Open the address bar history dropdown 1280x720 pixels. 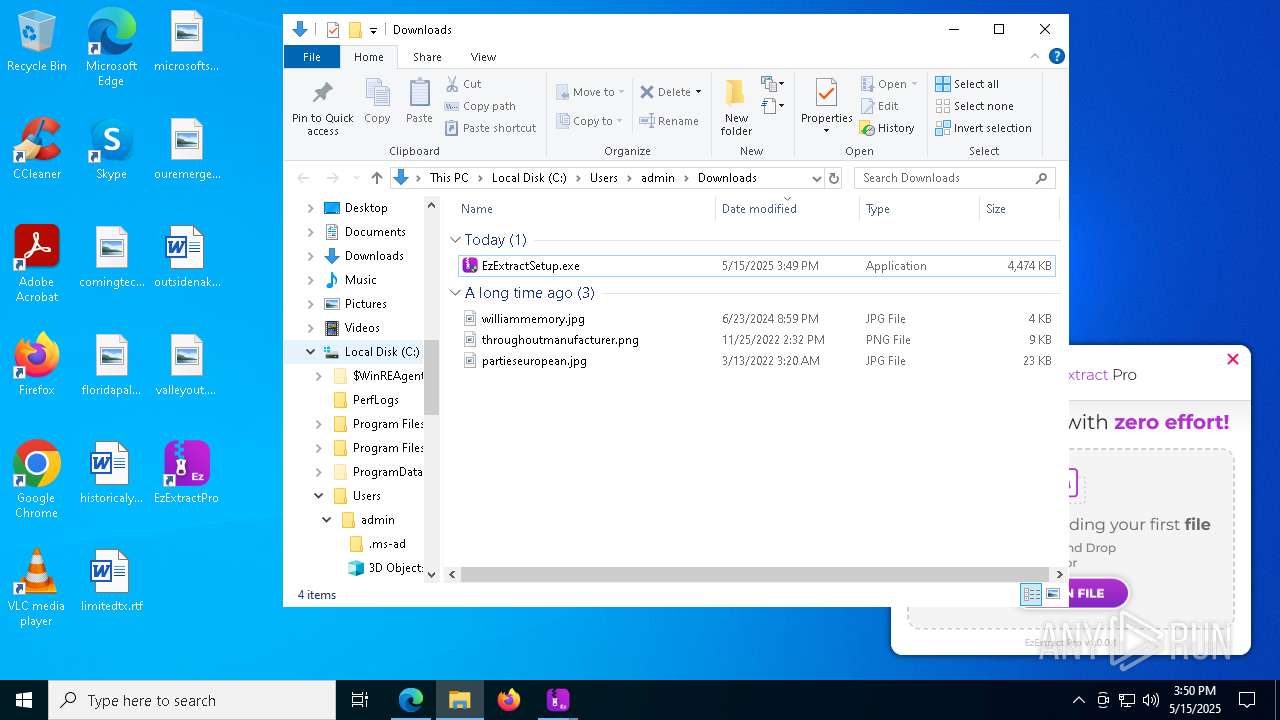817,178
